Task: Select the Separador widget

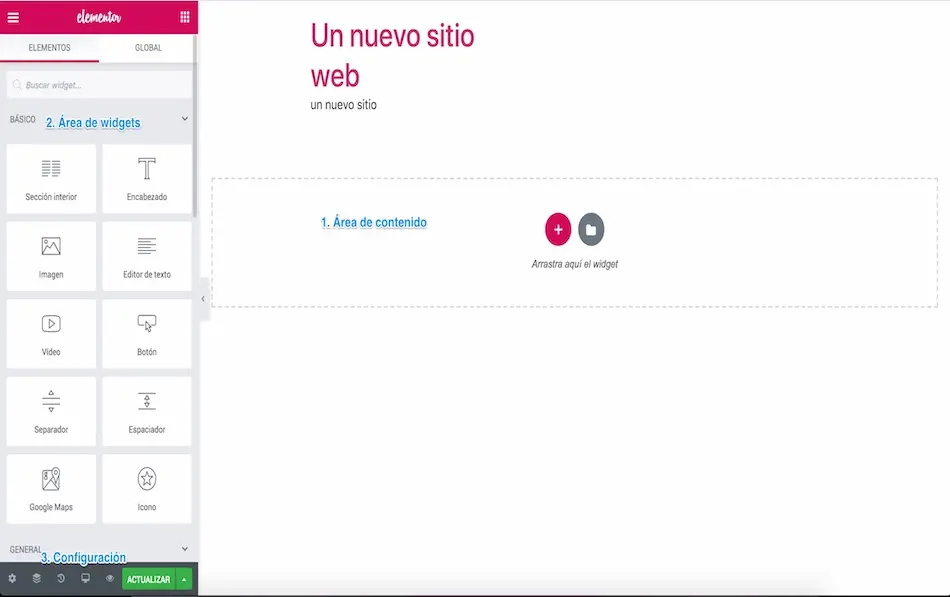Action: [51, 411]
